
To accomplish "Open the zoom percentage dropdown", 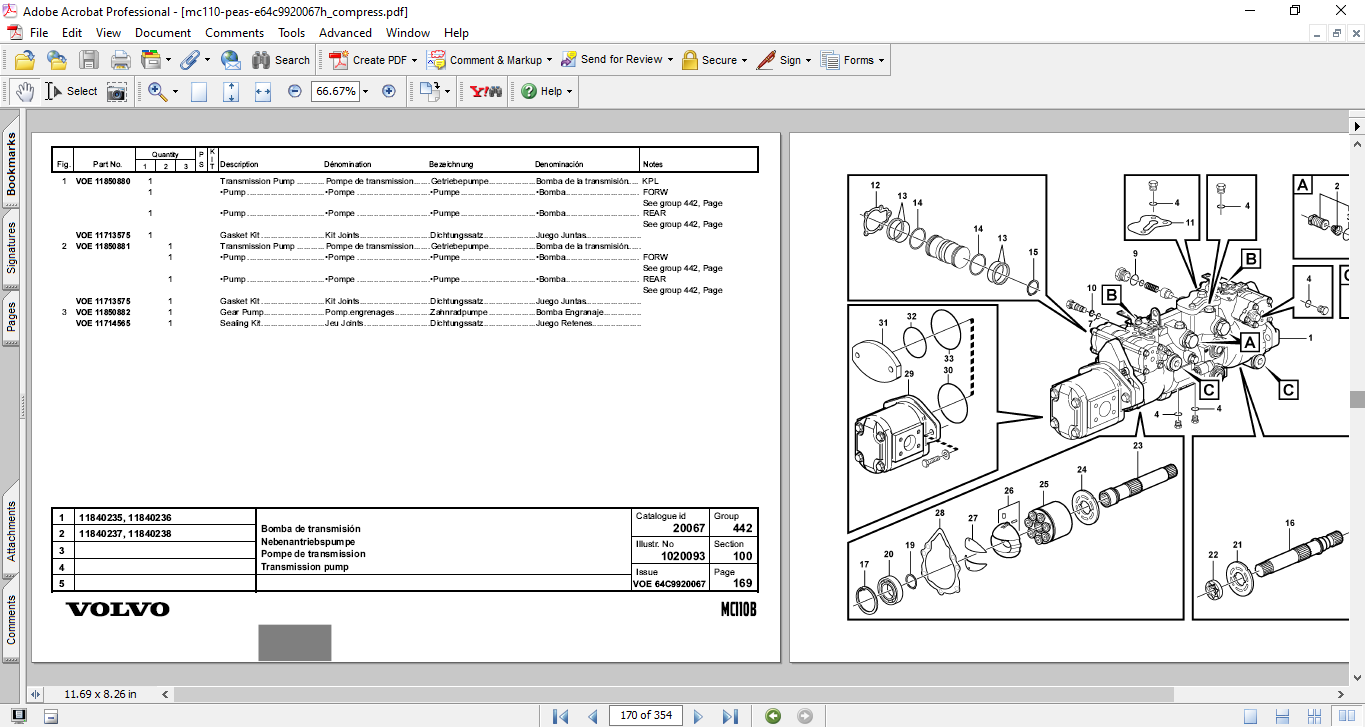I will [366, 91].
